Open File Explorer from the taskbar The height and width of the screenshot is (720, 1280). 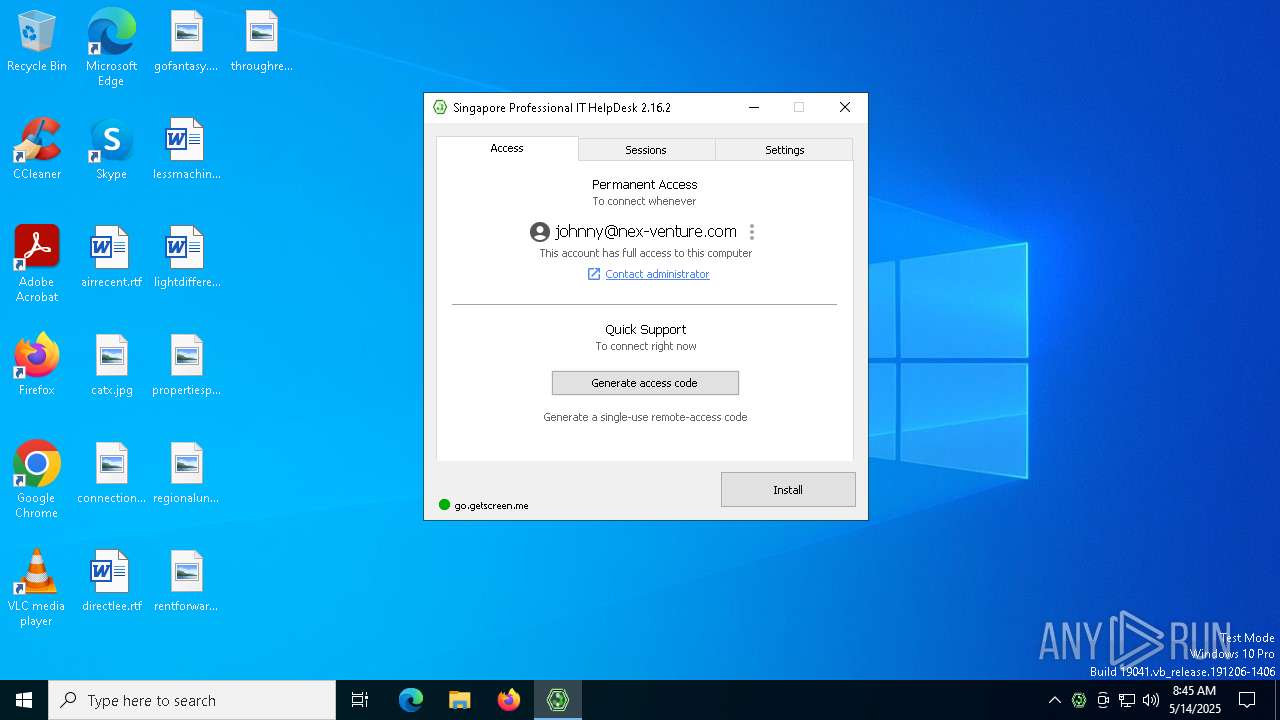460,700
